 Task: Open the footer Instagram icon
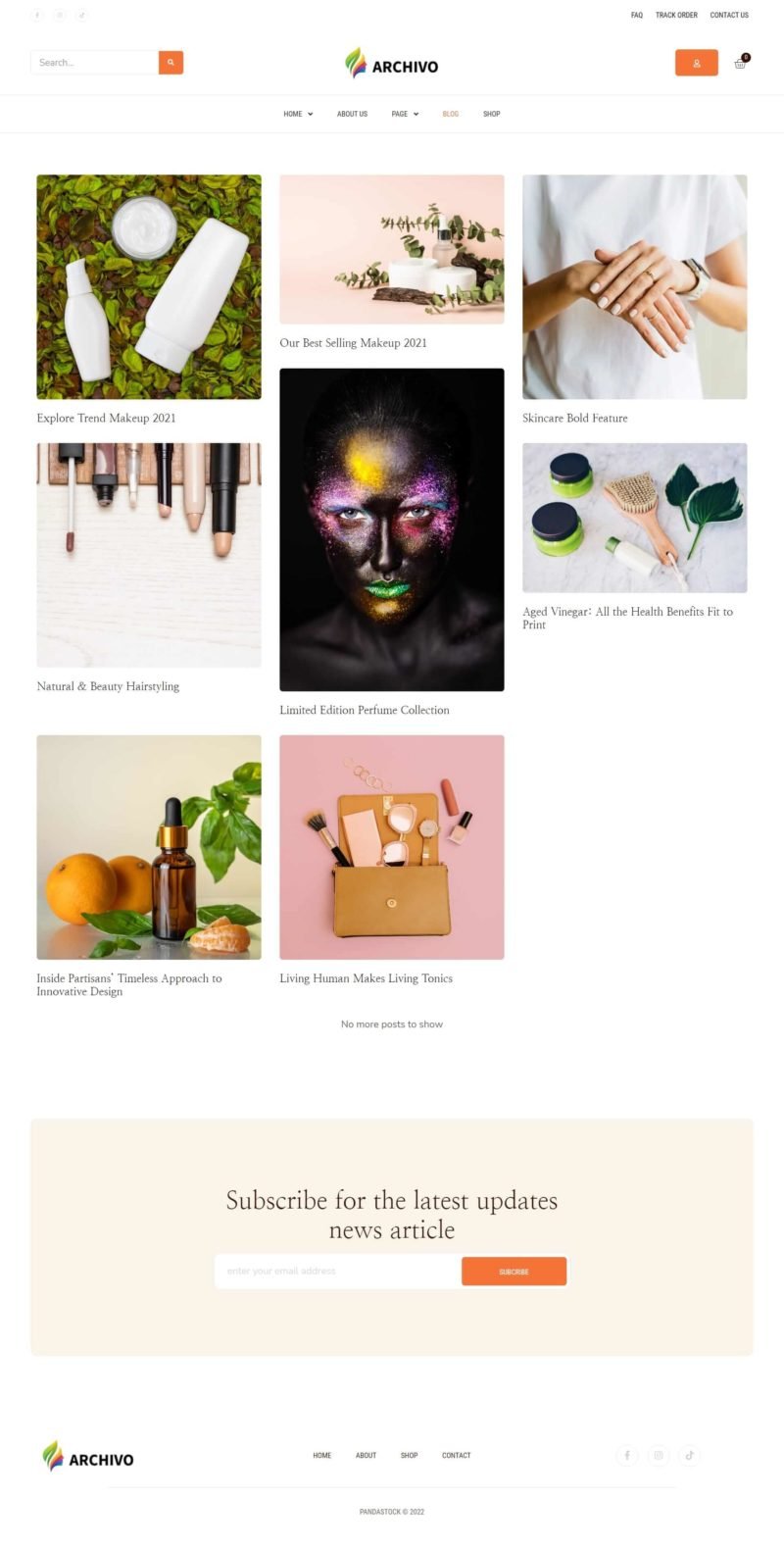659,1455
